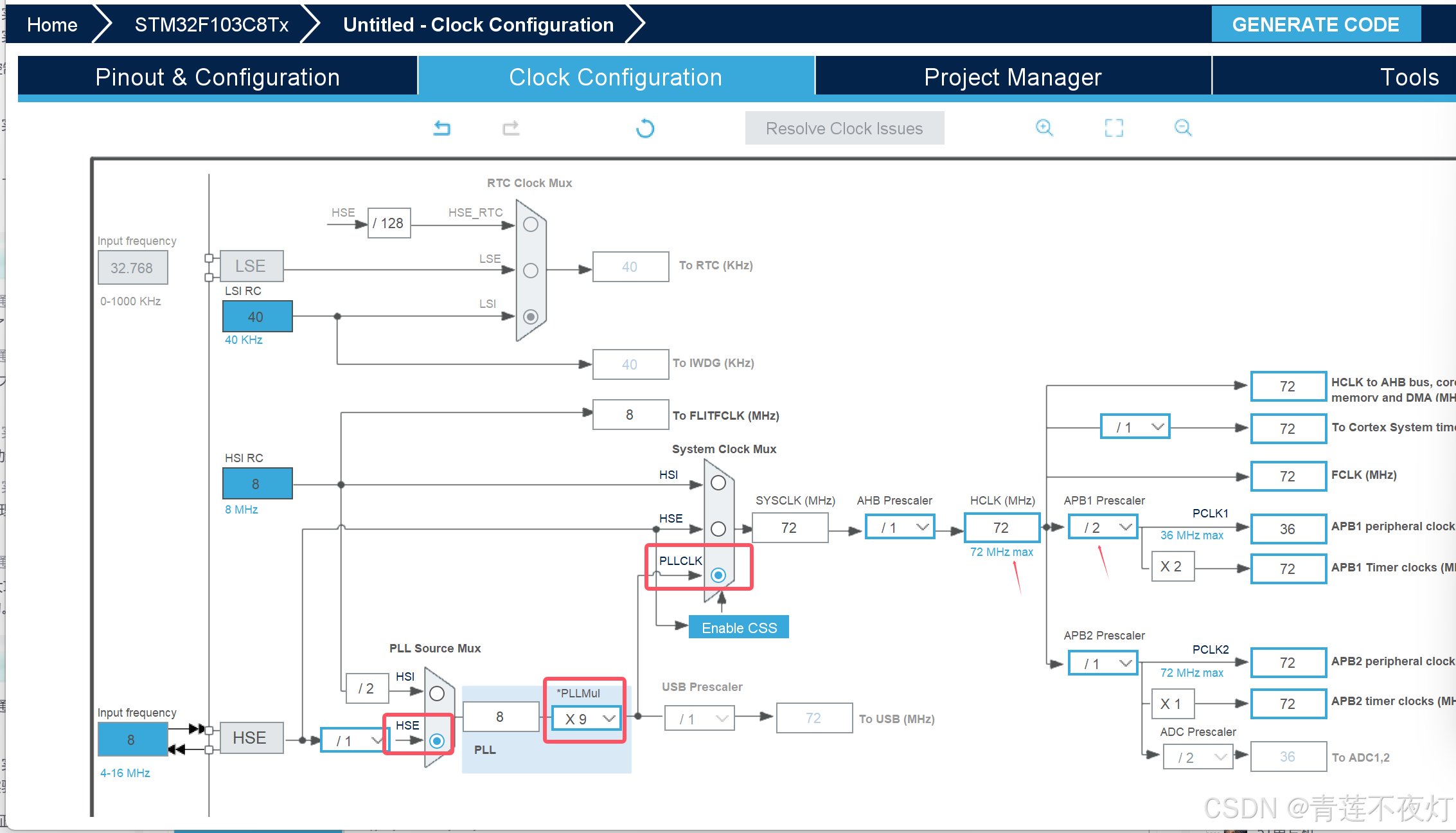Click the reset clock refresh icon
This screenshot has height=833, width=1456.
point(645,129)
